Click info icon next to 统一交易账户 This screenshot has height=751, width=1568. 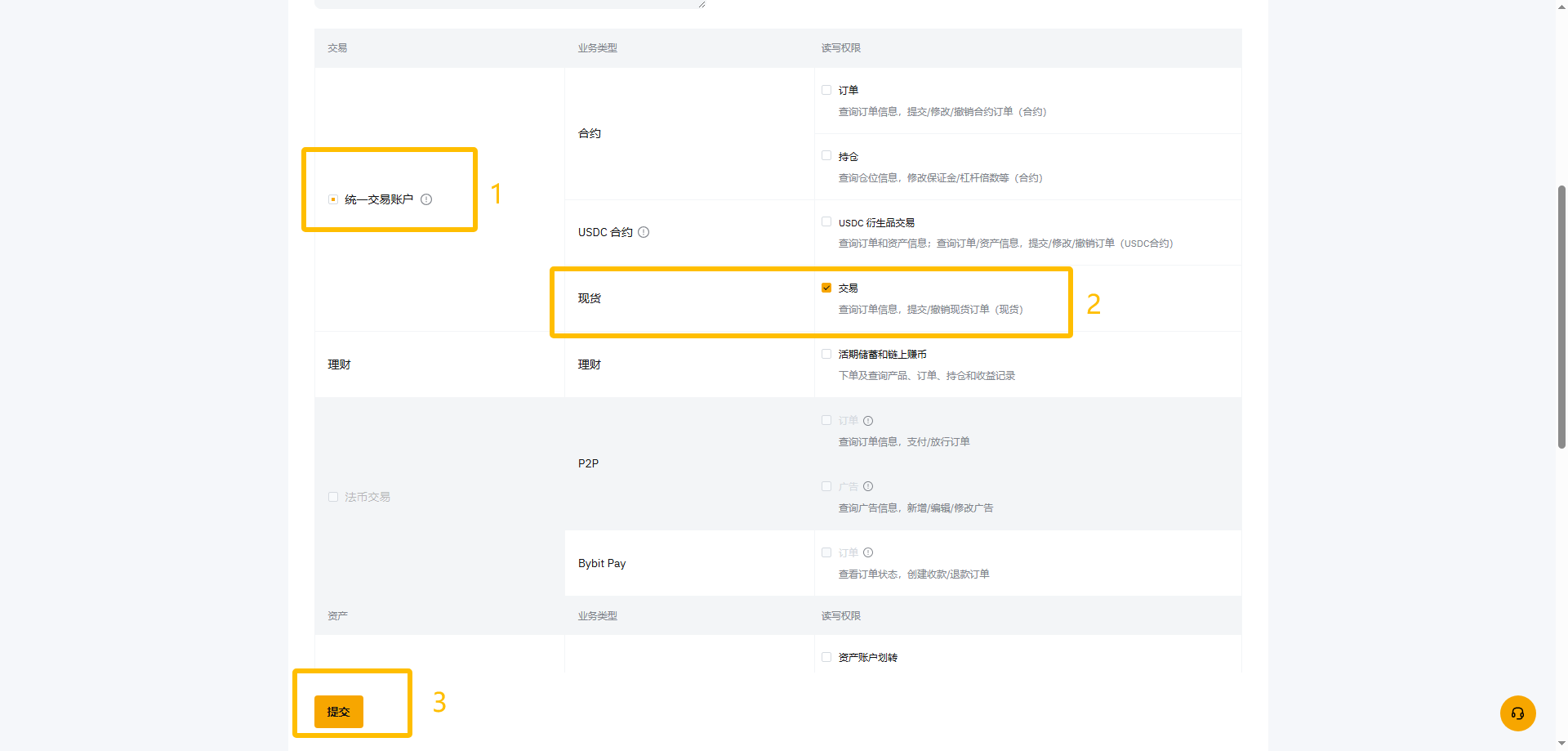426,199
